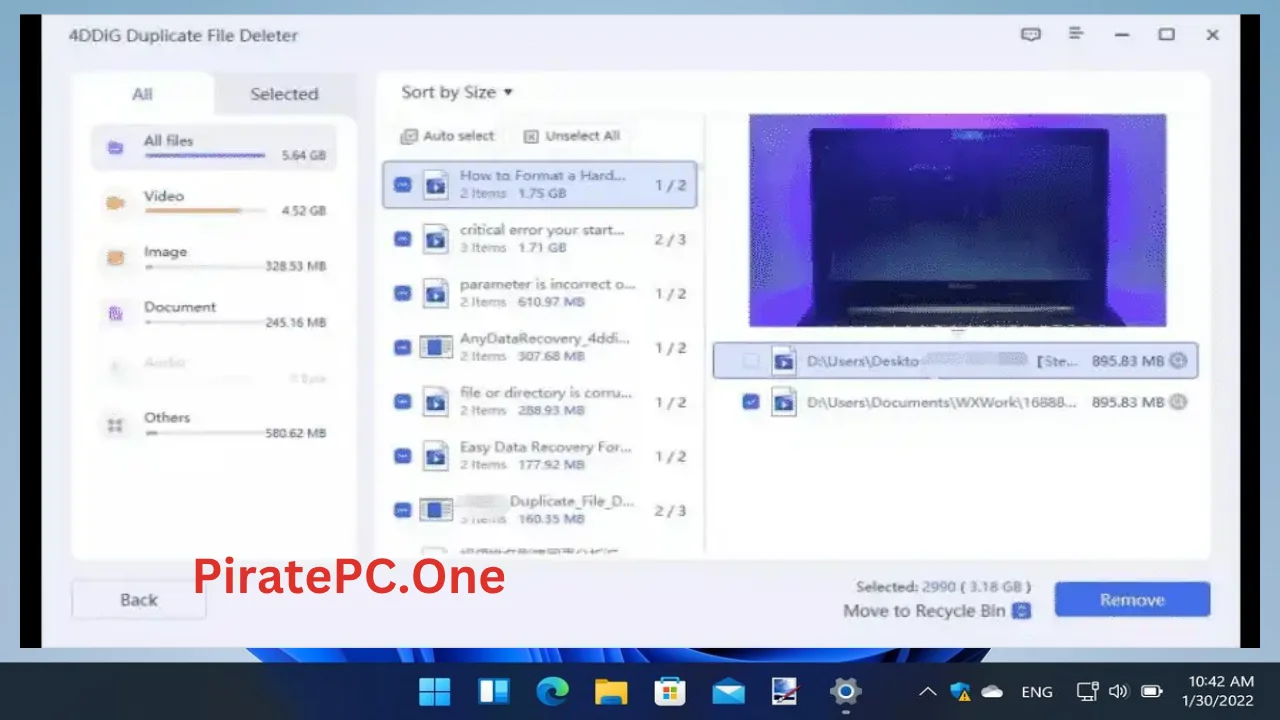Select the Image category
Screen dimensions: 1280x720
tap(214, 259)
